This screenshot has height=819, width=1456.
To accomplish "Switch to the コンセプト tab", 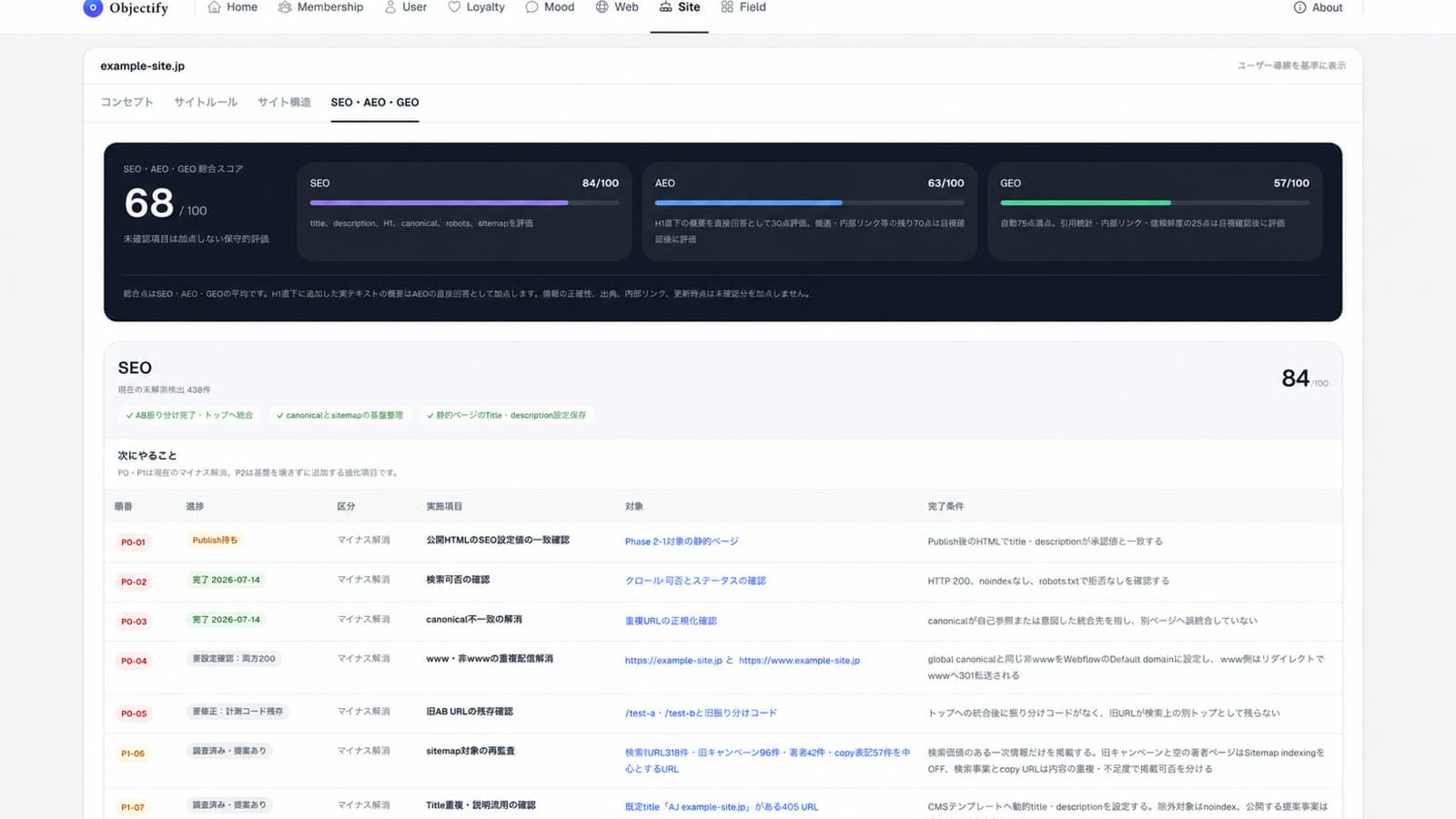I will click(x=126, y=102).
